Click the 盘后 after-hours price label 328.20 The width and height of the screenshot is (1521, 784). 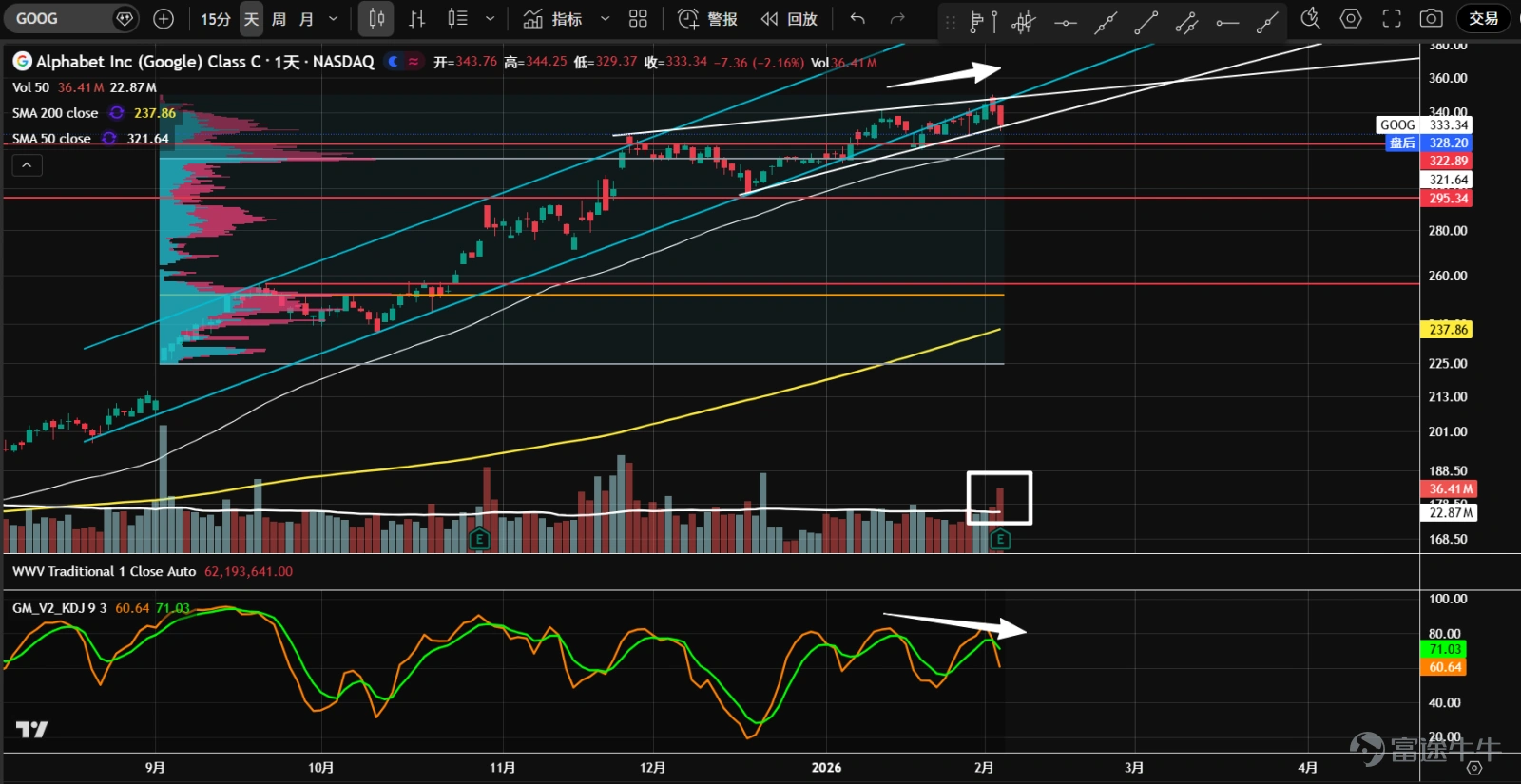point(1429,143)
